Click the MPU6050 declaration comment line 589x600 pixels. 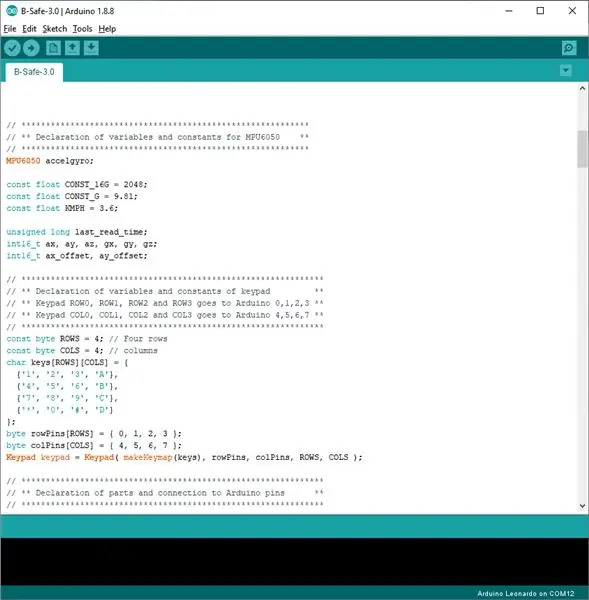click(x=157, y=137)
